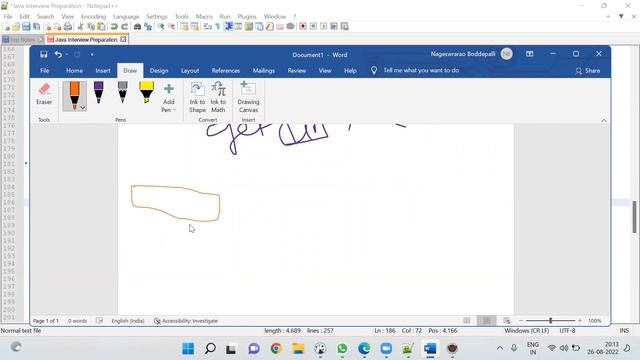Open Notepad++ Macro menu
Screen dimensions: 640x360
click(204, 16)
